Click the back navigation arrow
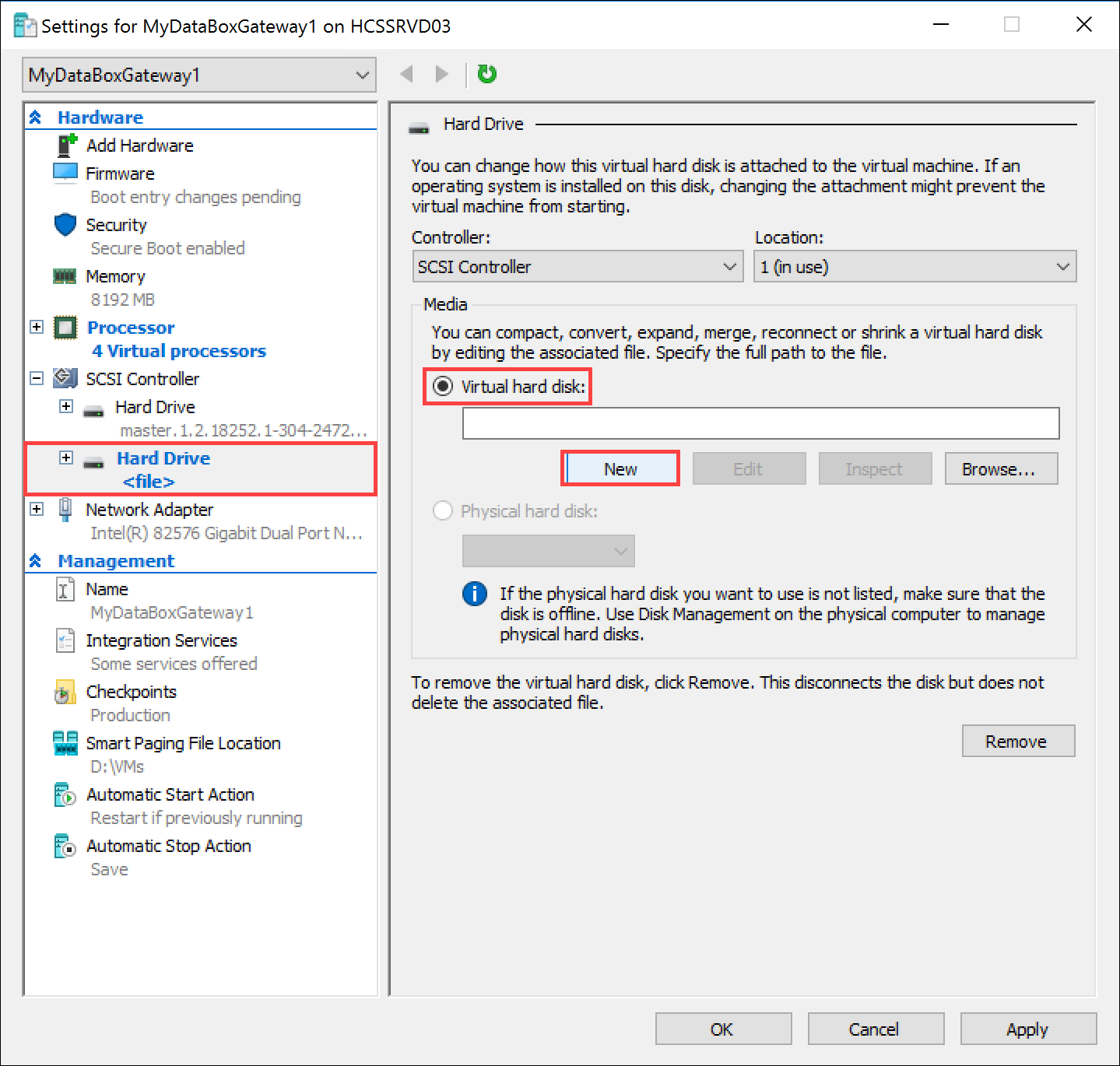This screenshot has height=1066, width=1120. pos(406,74)
